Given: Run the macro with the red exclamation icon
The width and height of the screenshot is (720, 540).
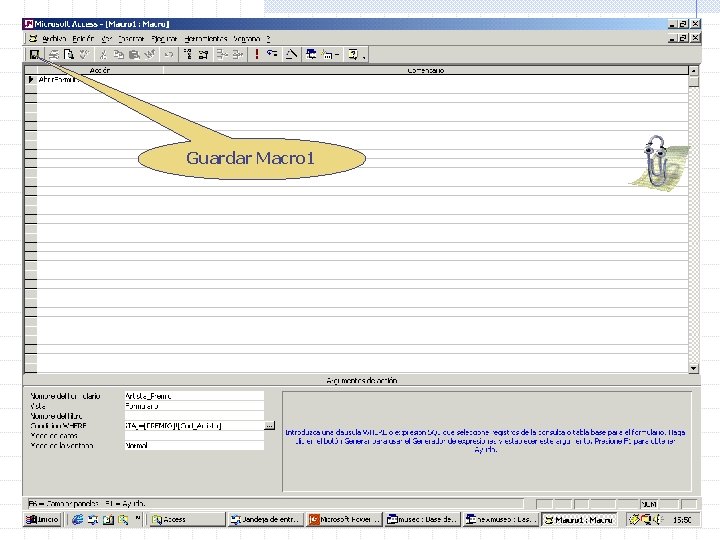Looking at the screenshot, I should point(257,55).
